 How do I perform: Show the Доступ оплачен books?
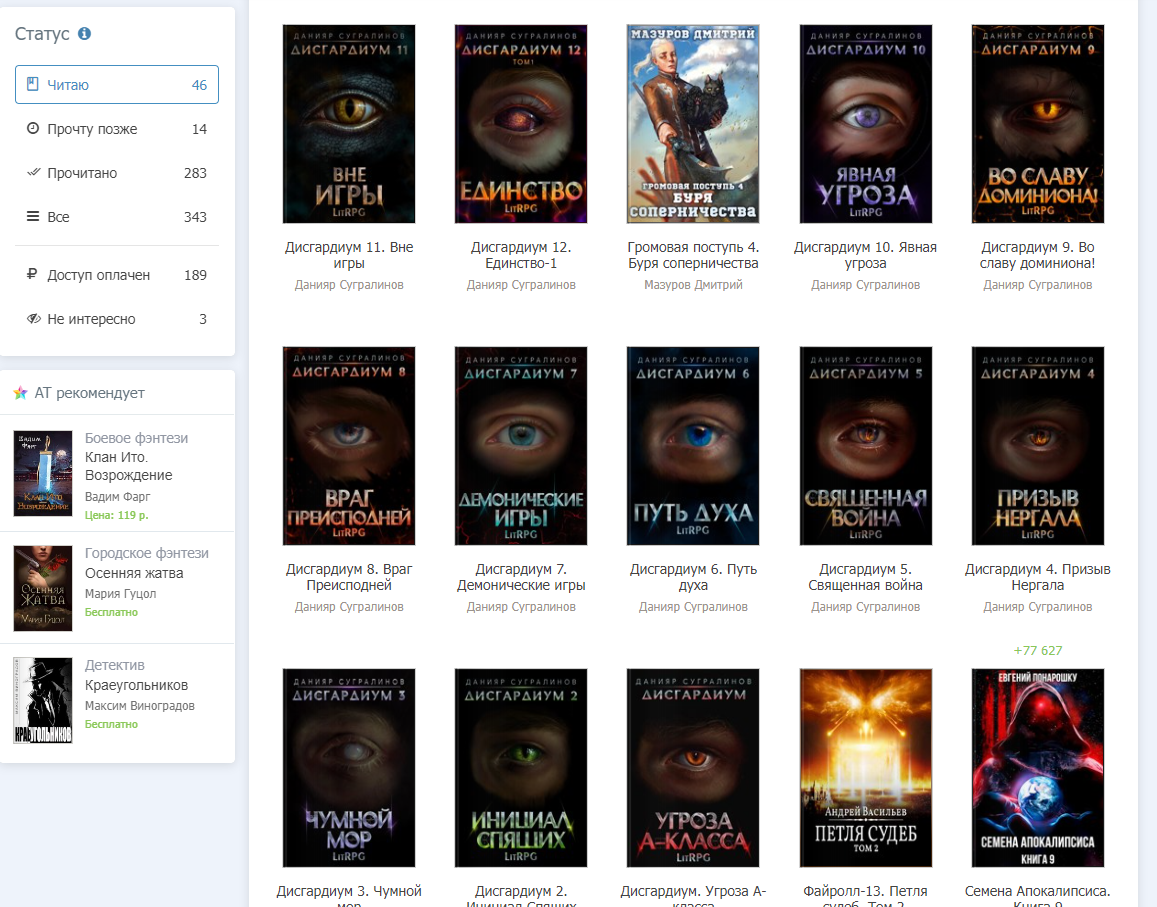pyautogui.click(x=117, y=275)
